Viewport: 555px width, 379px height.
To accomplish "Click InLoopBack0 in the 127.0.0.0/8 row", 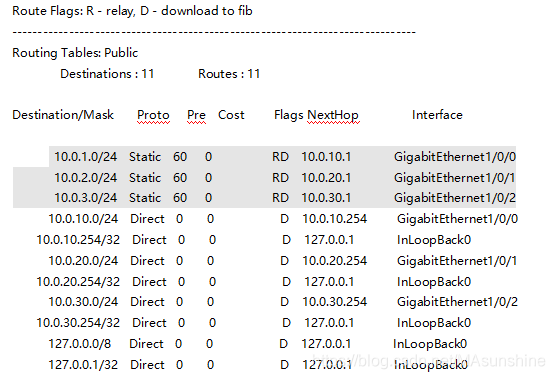I will (x=430, y=344).
